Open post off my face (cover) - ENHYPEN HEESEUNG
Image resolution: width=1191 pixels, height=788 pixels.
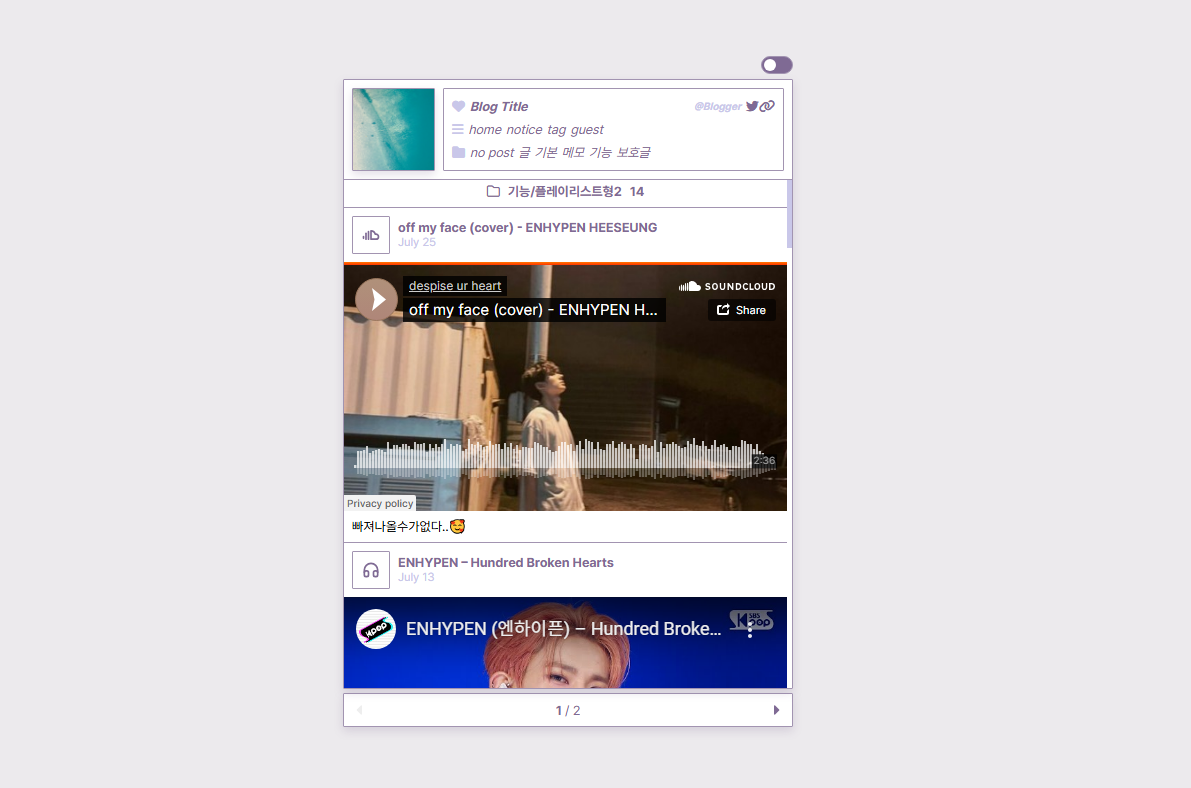point(527,227)
